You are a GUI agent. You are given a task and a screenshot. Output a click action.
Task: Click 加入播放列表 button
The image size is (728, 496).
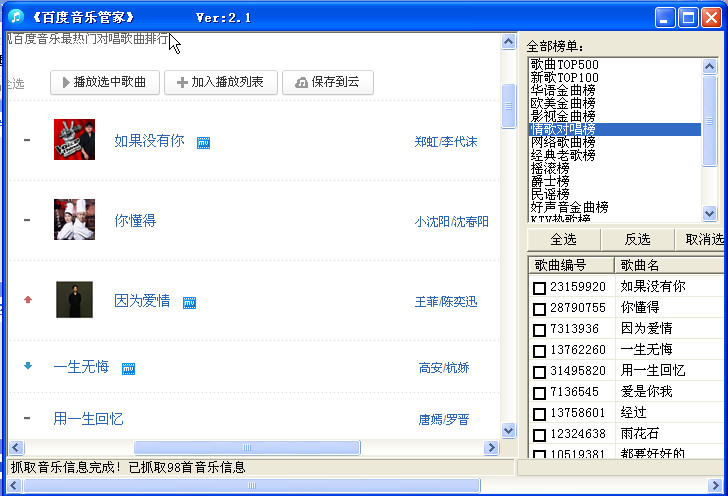click(x=221, y=82)
